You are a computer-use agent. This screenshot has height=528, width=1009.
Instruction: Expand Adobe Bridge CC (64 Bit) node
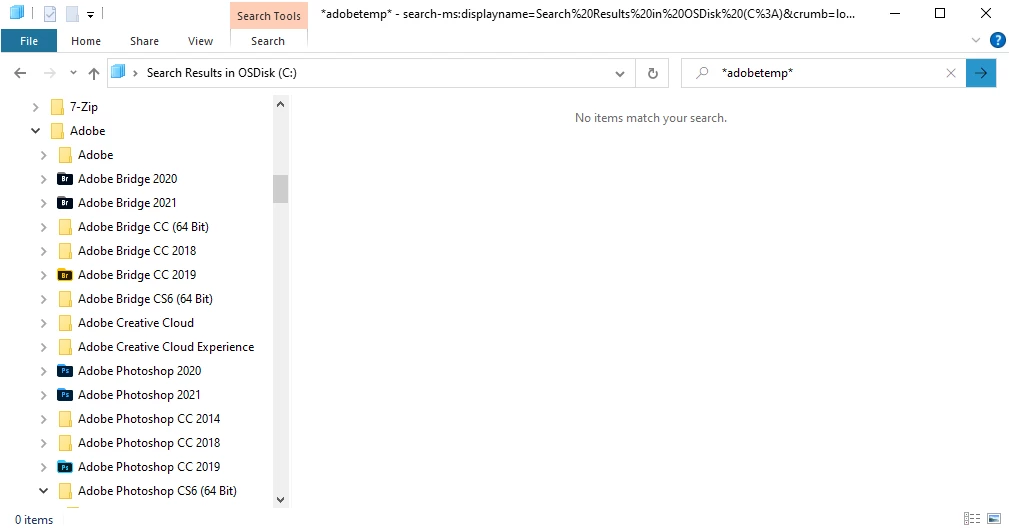pos(43,227)
